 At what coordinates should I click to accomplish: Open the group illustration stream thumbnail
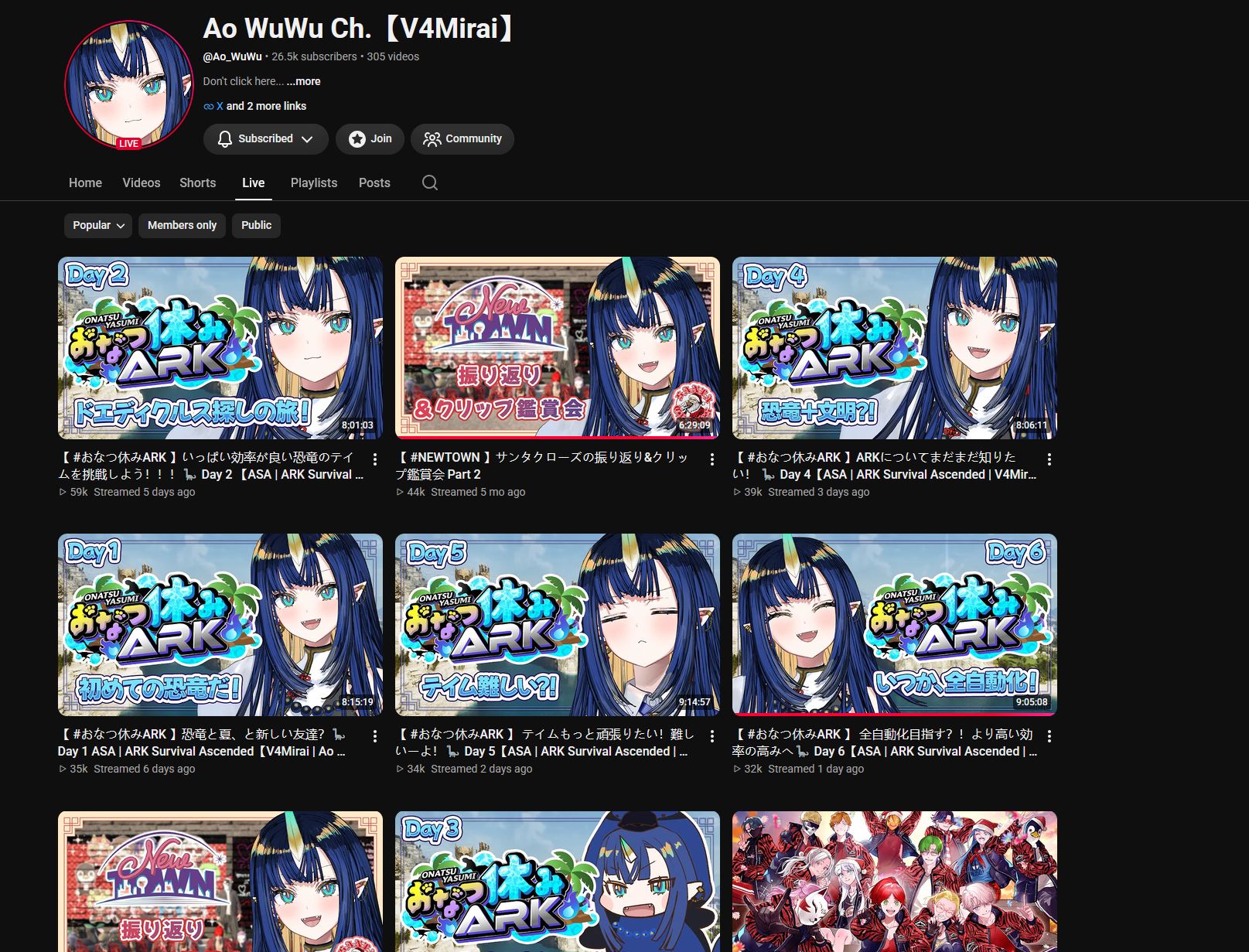895,882
